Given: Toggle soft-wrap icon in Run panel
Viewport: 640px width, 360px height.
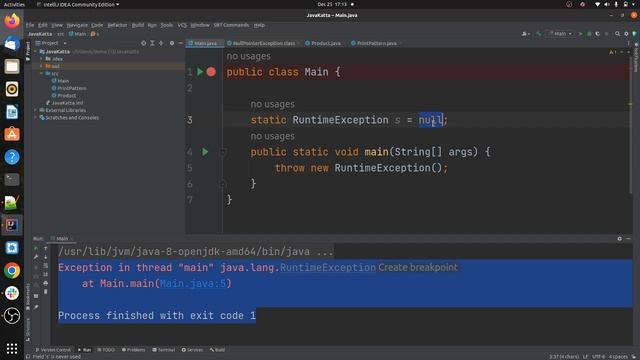Looking at the screenshot, I should (x=45, y=266).
